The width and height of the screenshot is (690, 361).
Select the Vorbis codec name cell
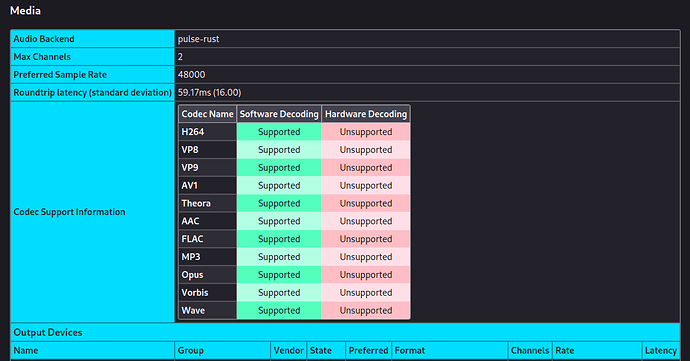207,292
